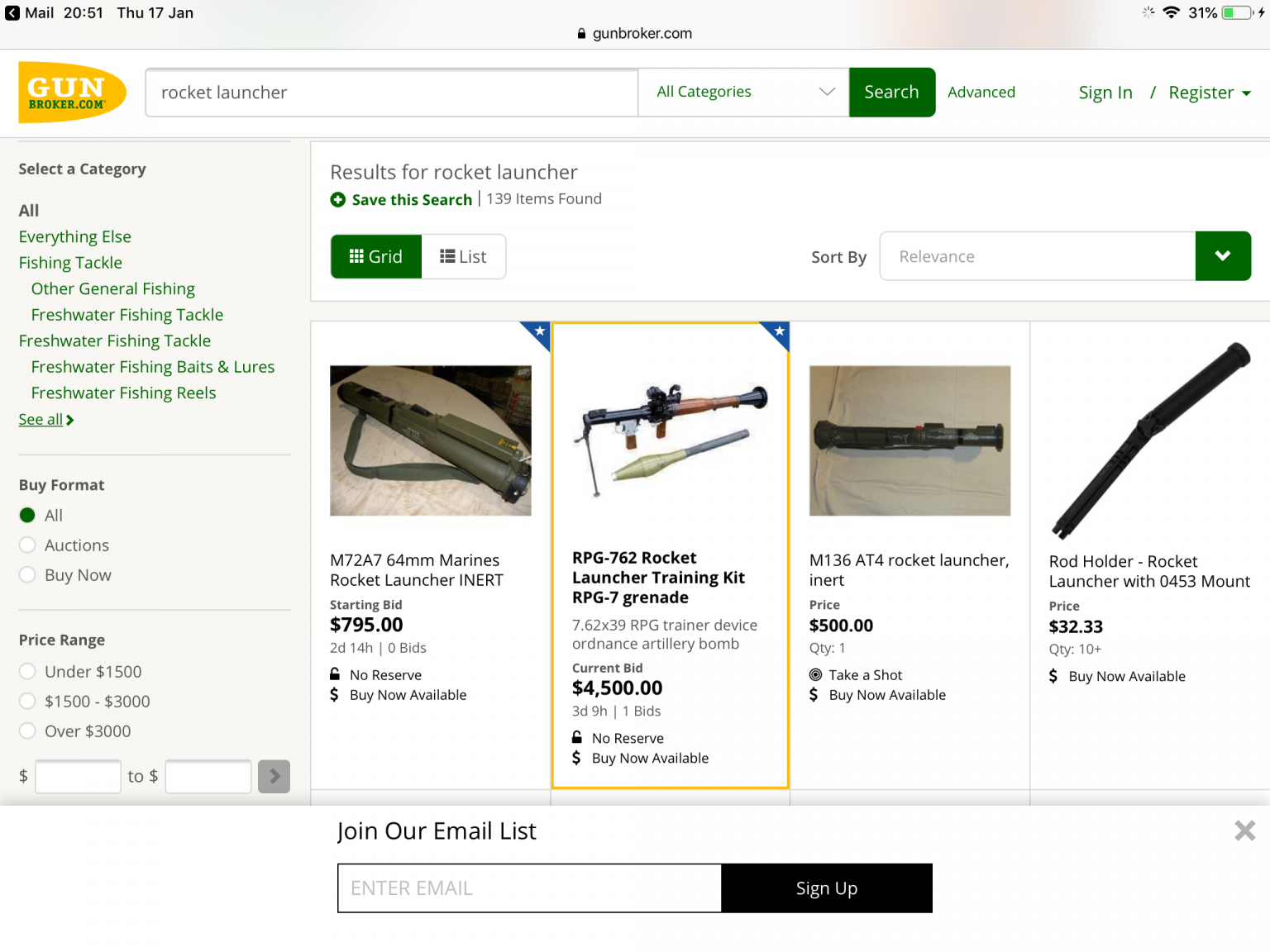The width and height of the screenshot is (1270, 952).
Task: Click the blue star badge on M72A7 listing
Action: 537,332
